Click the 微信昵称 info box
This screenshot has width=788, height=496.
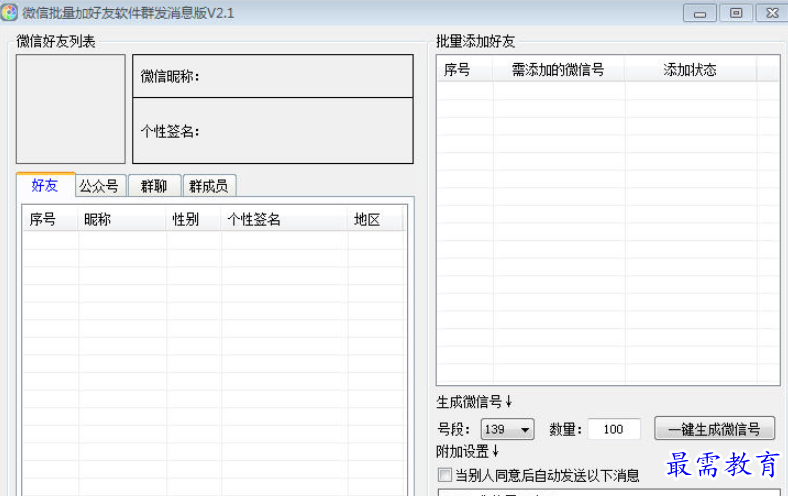pos(273,76)
